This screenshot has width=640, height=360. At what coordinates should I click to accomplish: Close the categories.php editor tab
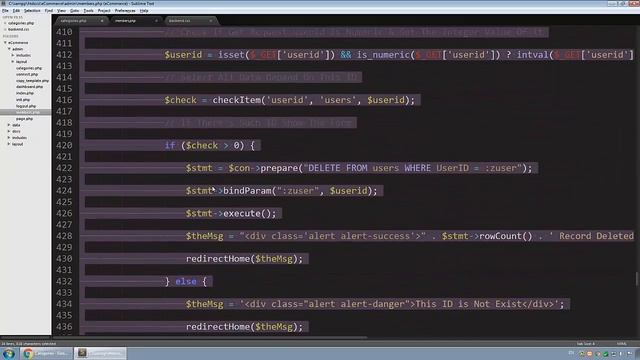pyautogui.click(x=102, y=20)
